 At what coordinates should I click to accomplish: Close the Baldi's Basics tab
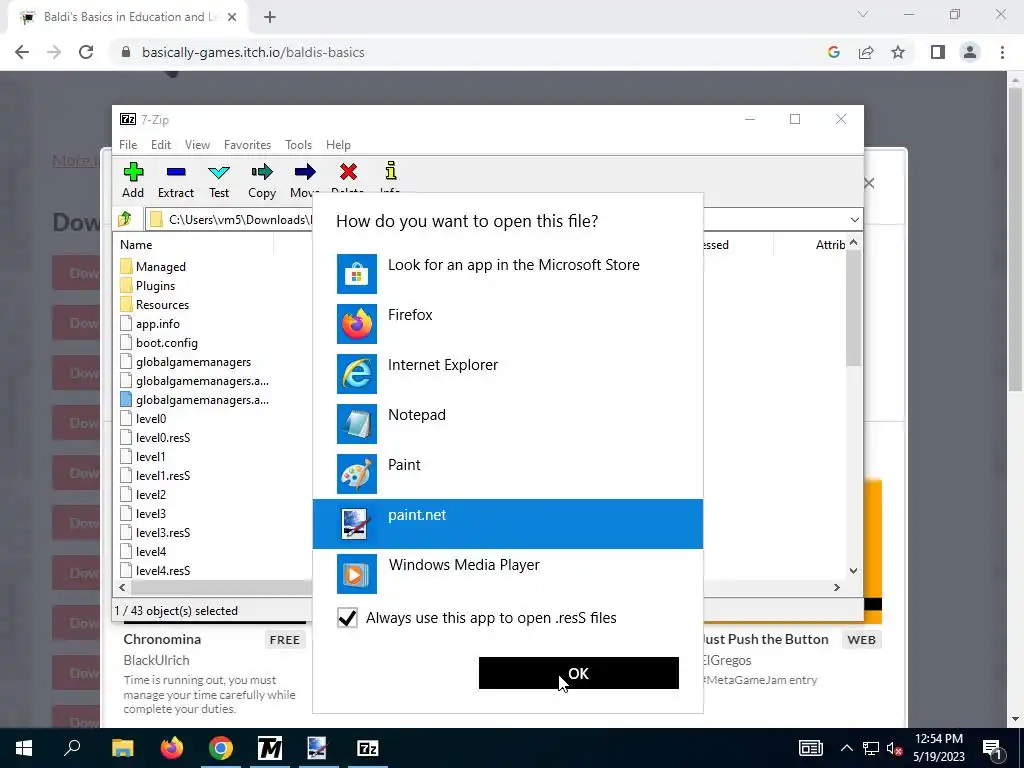[232, 17]
